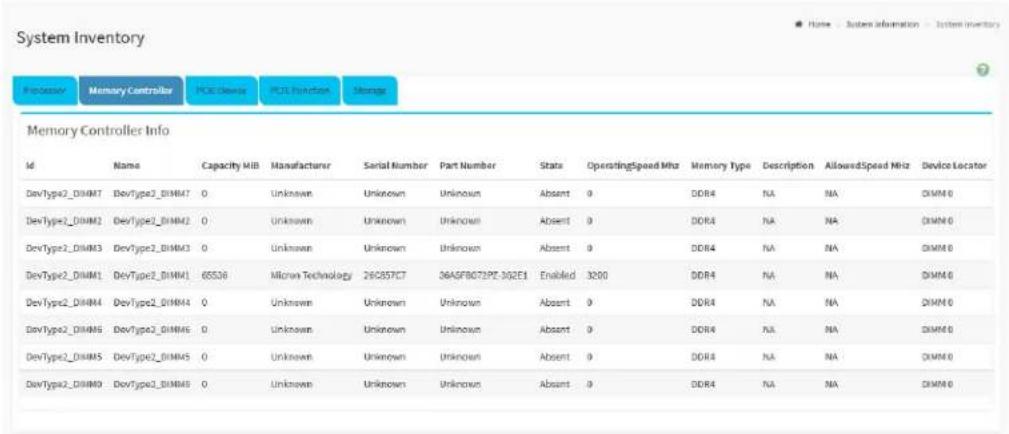Click the Memory Controller Info heading
Image resolution: width=1009 pixels, height=434 pixels.
pyautogui.click(x=98, y=131)
